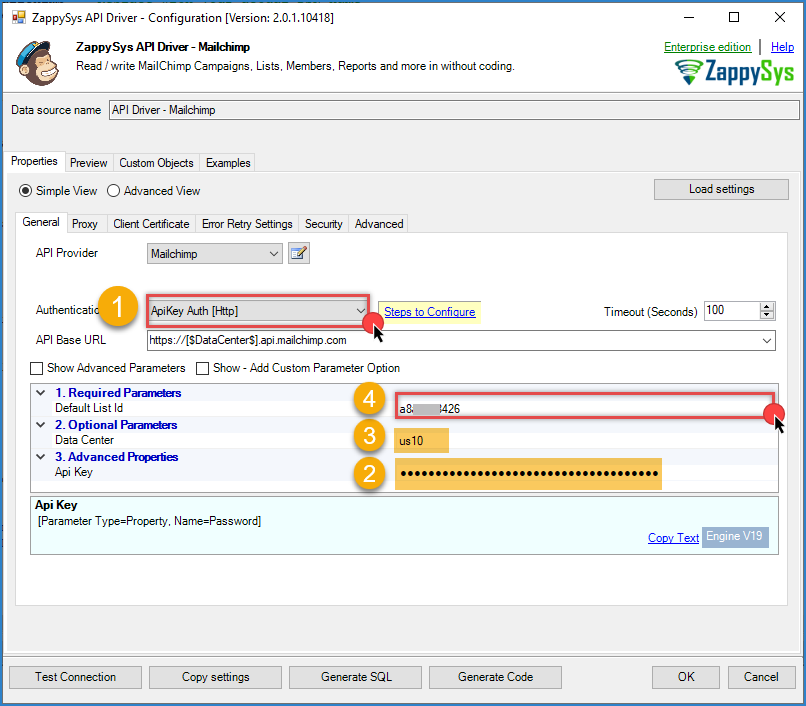Click the 2. Optional Parameters heading
The height and width of the screenshot is (706, 806).
pyautogui.click(x=116, y=425)
